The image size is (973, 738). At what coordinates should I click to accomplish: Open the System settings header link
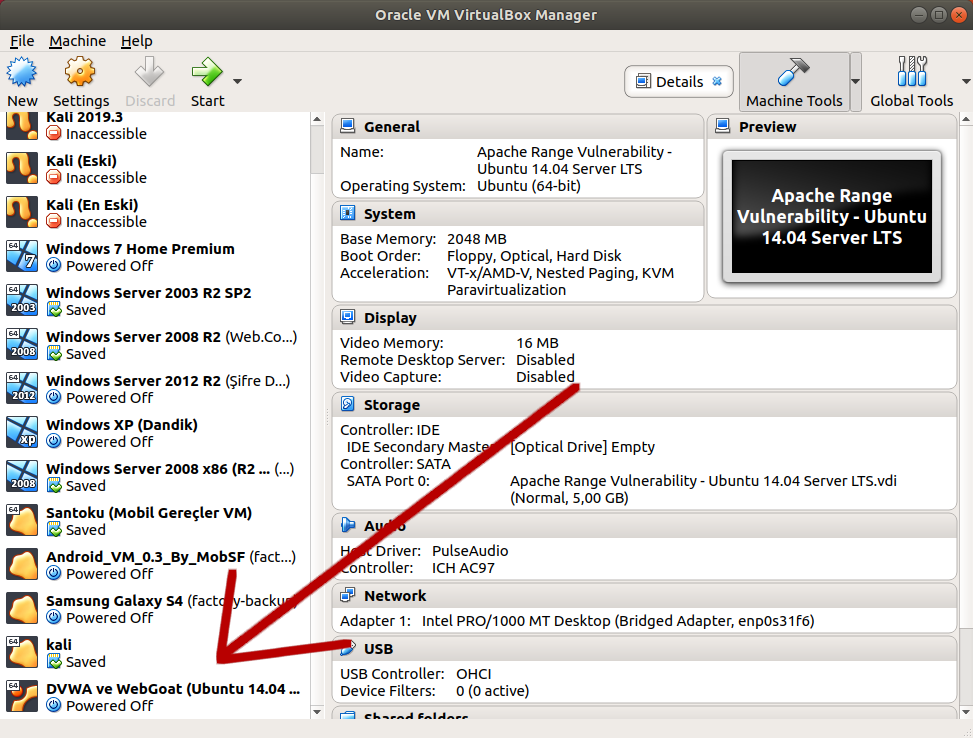click(390, 214)
